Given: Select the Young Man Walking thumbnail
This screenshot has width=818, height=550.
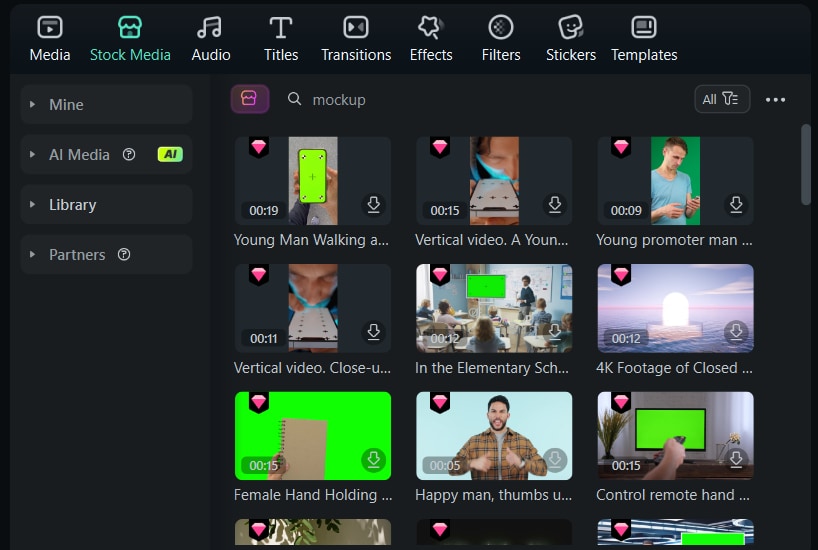Looking at the screenshot, I should [x=313, y=181].
